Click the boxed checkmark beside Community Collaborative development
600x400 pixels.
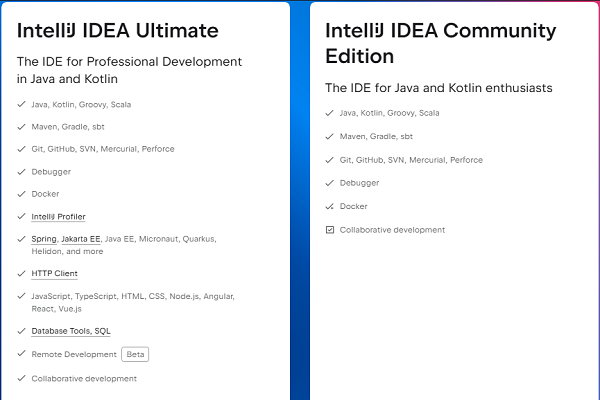pyautogui.click(x=330, y=230)
